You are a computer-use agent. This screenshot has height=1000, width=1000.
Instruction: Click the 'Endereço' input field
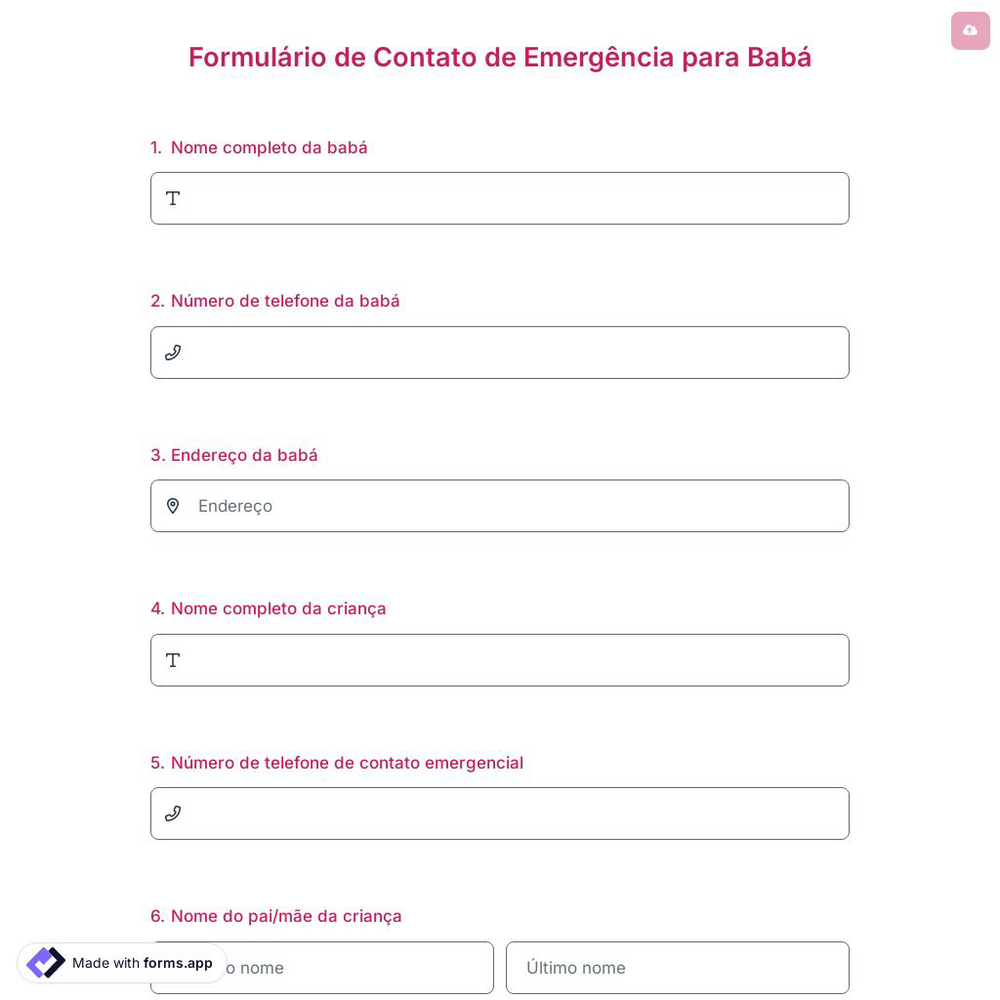500,506
